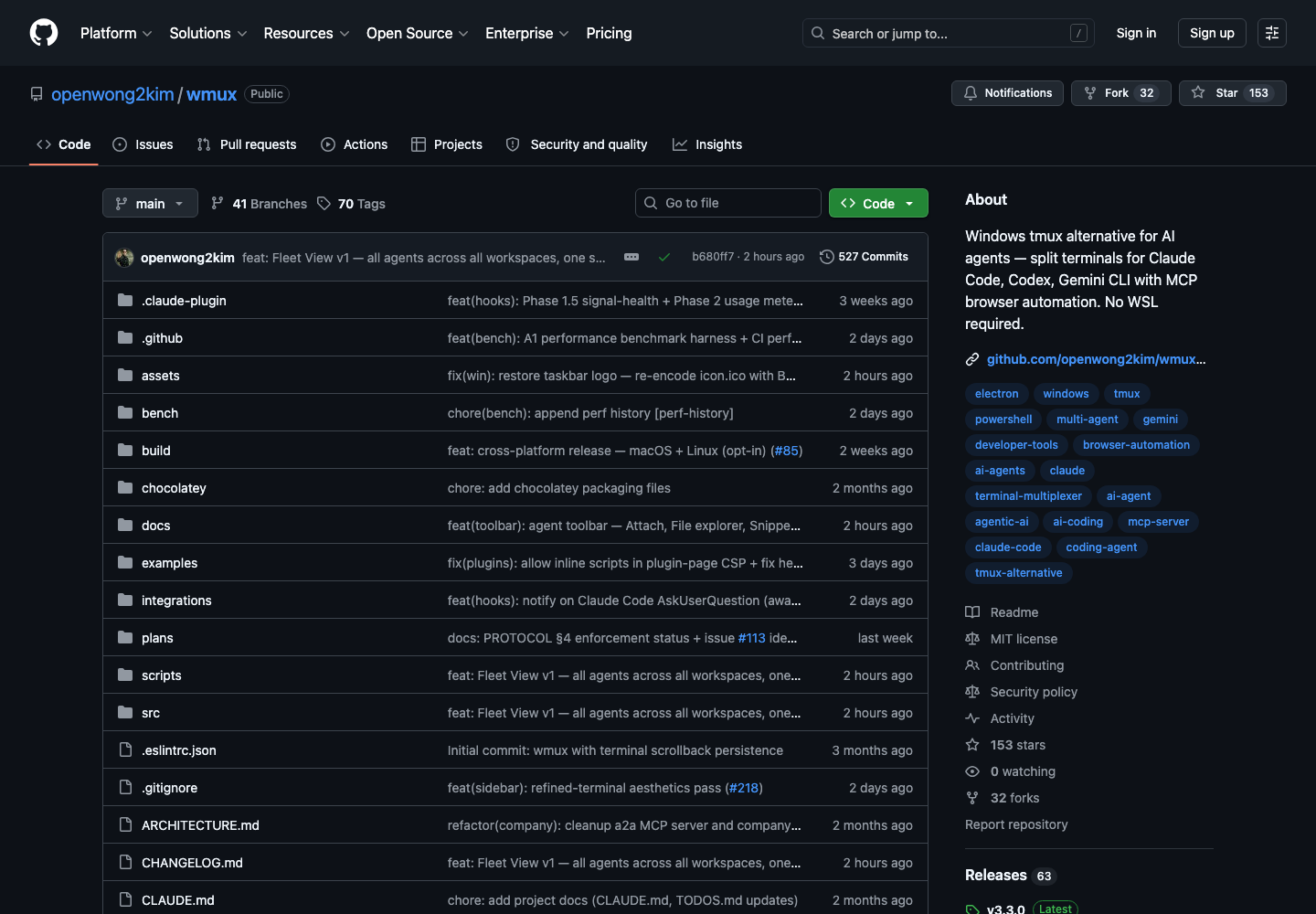This screenshot has height=914, width=1316.
Task: Switch to the Issues tab
Action: 143,144
